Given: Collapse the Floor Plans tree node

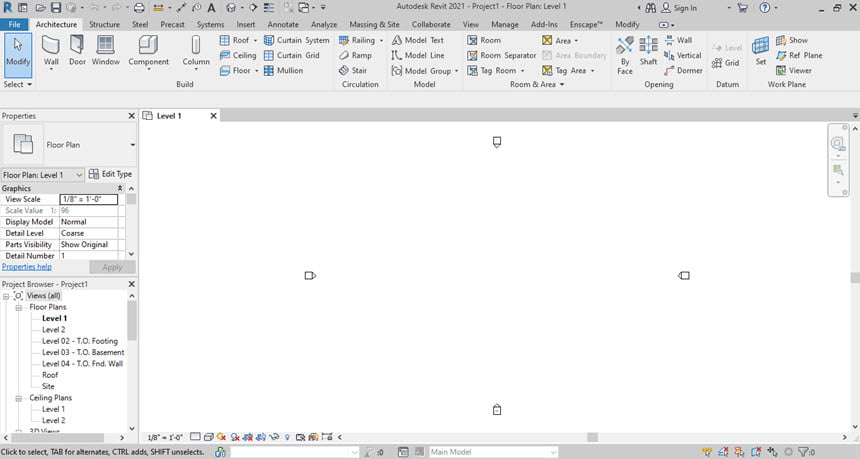Looking at the screenshot, I should pos(19,307).
